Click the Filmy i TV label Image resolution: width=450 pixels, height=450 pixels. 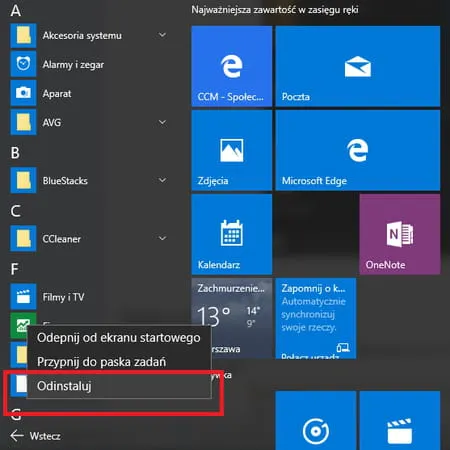pyautogui.click(x=63, y=297)
